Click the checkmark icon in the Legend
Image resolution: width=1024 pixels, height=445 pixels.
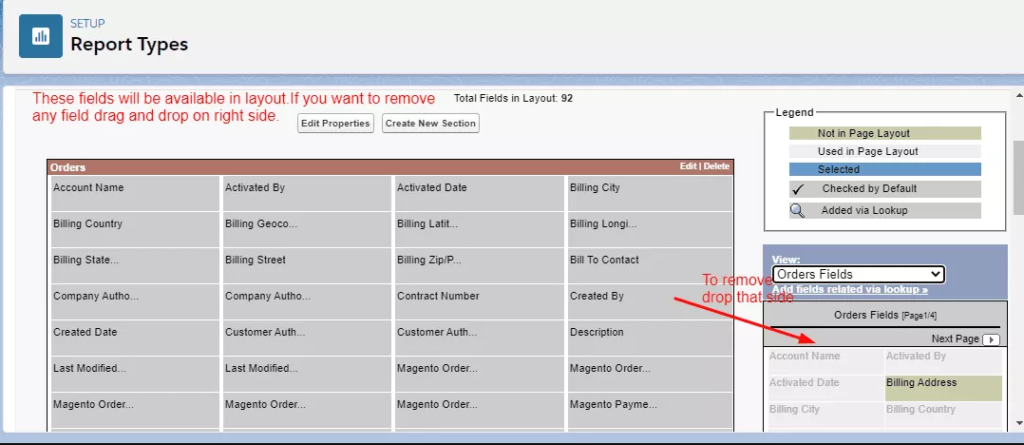click(x=797, y=190)
